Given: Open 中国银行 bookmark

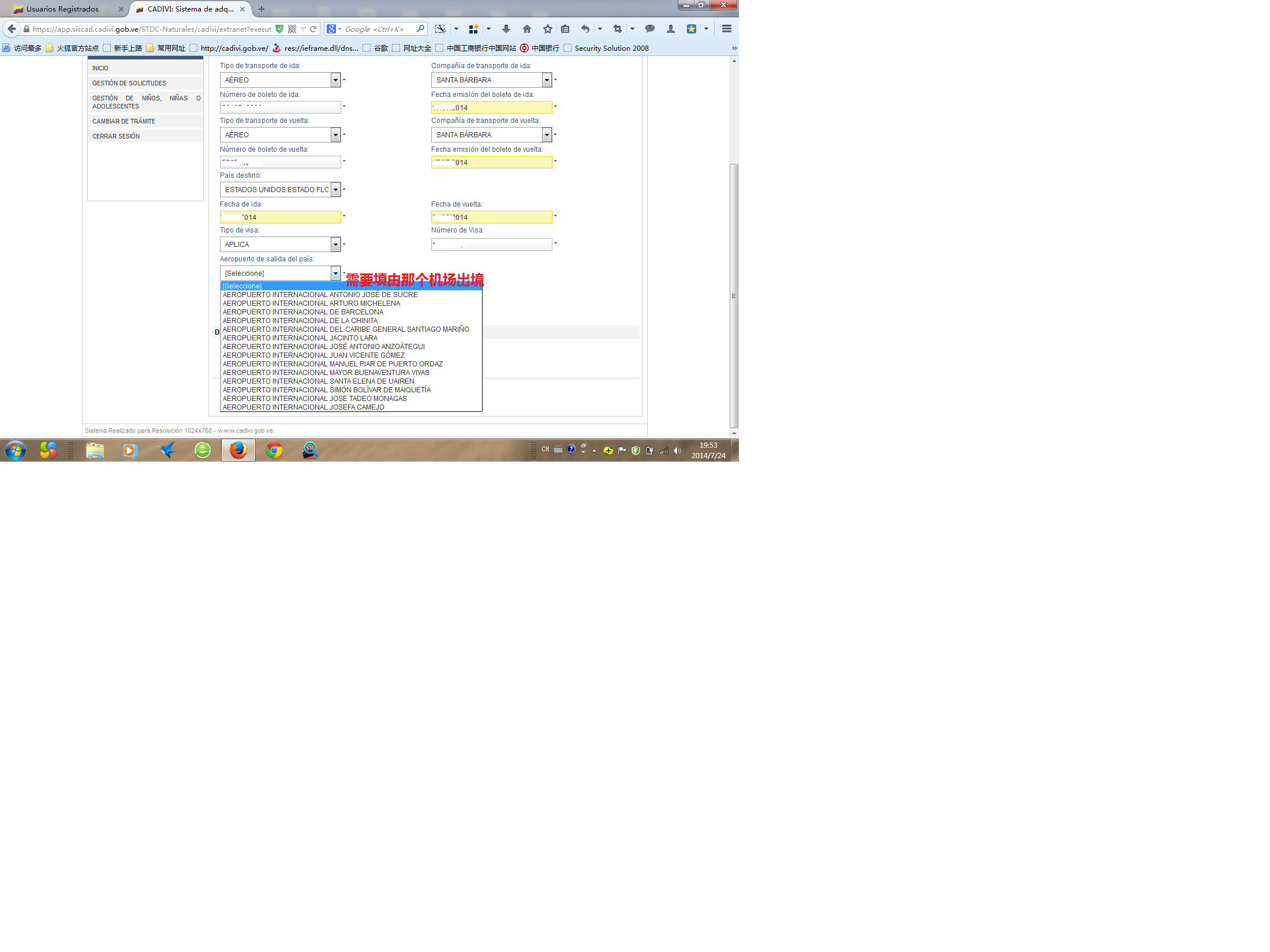Looking at the screenshot, I should [540, 48].
